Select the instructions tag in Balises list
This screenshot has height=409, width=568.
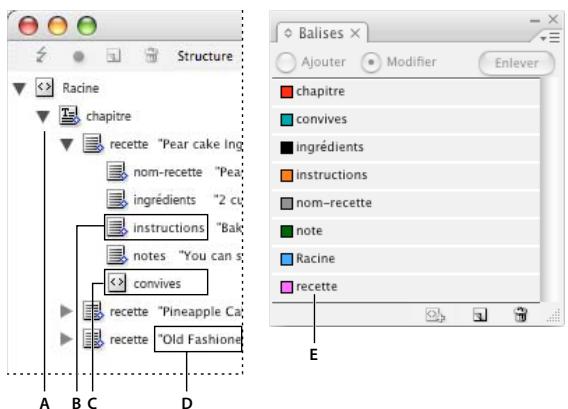click(x=406, y=175)
